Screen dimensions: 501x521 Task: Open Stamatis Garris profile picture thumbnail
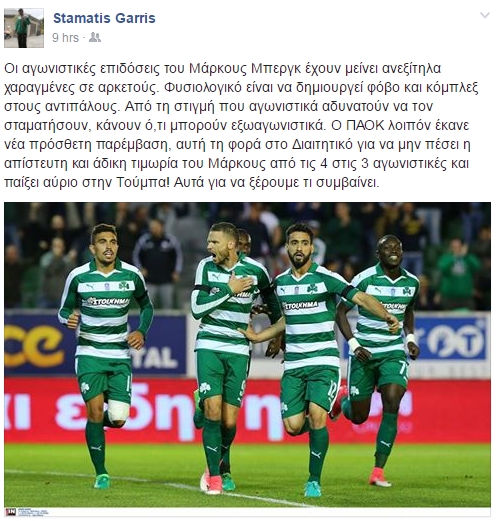[24, 28]
